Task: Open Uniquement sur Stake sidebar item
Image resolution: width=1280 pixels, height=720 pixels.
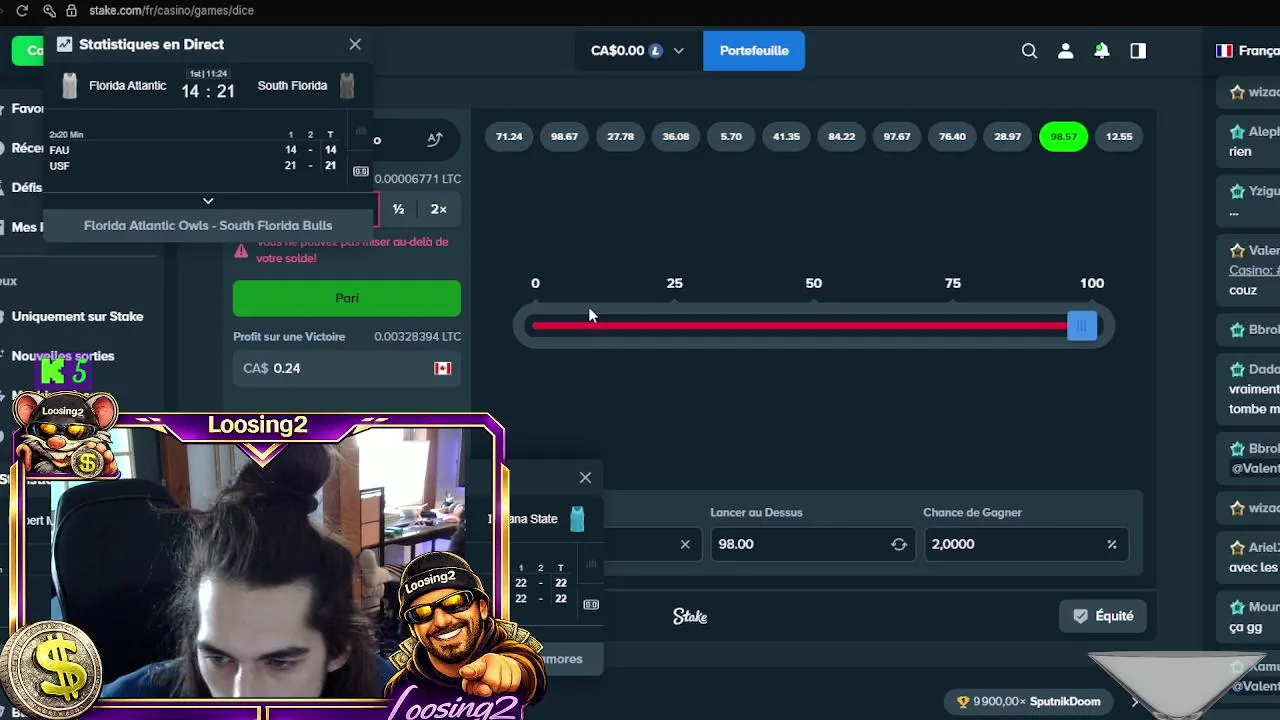Action: tap(77, 316)
